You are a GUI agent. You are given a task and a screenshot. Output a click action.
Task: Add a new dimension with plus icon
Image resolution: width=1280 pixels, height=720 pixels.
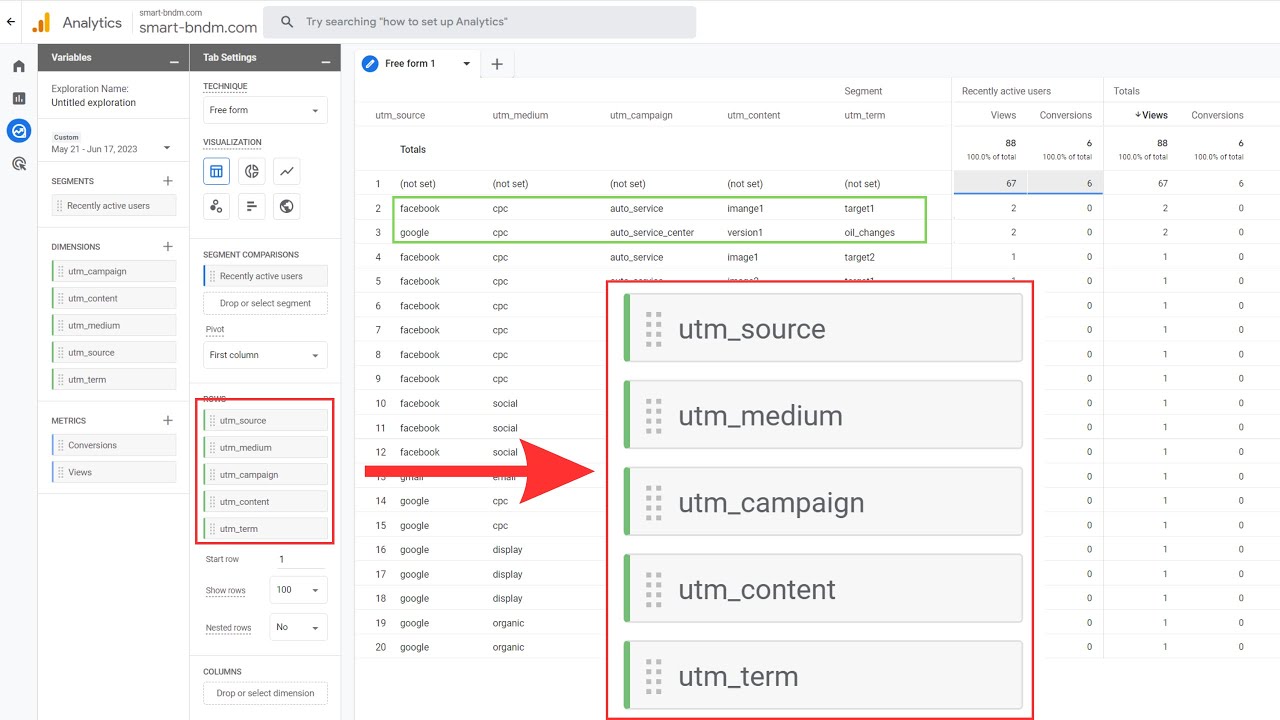pos(168,246)
